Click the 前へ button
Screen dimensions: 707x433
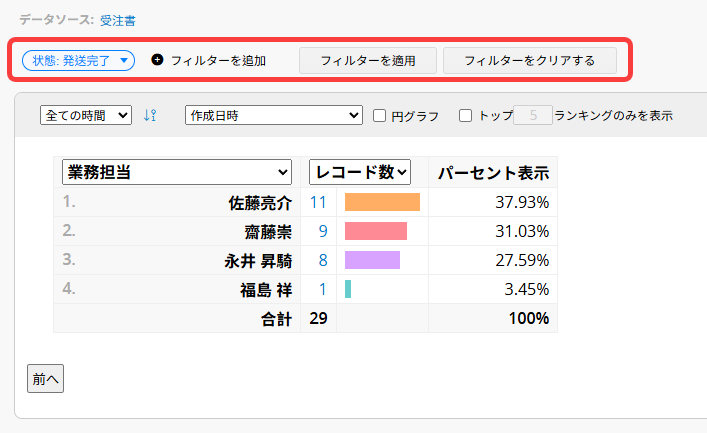tap(45, 379)
